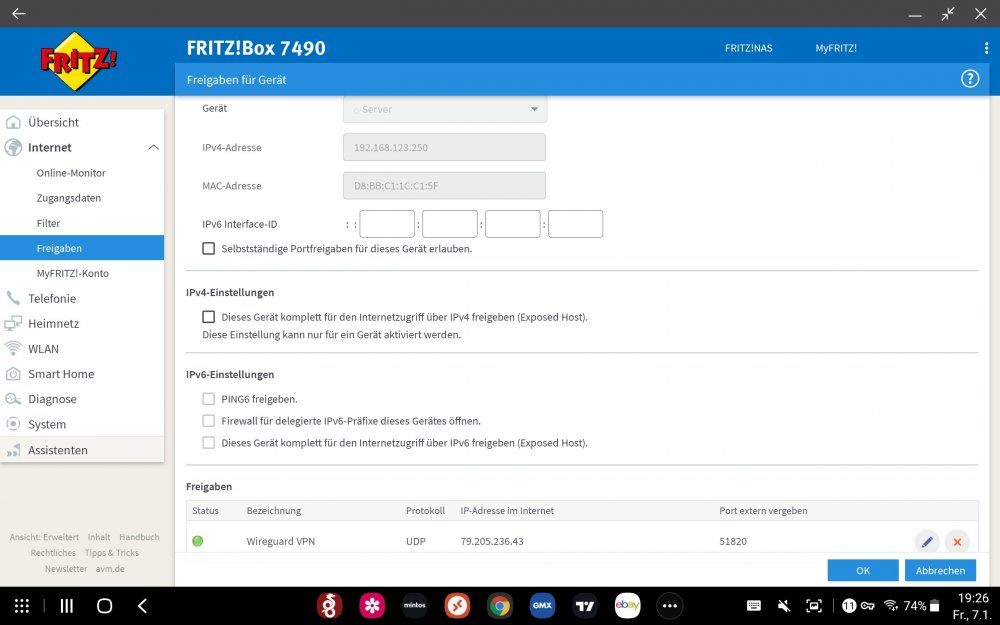Open the Telefonie menu
The image size is (1000, 625).
pos(52,298)
